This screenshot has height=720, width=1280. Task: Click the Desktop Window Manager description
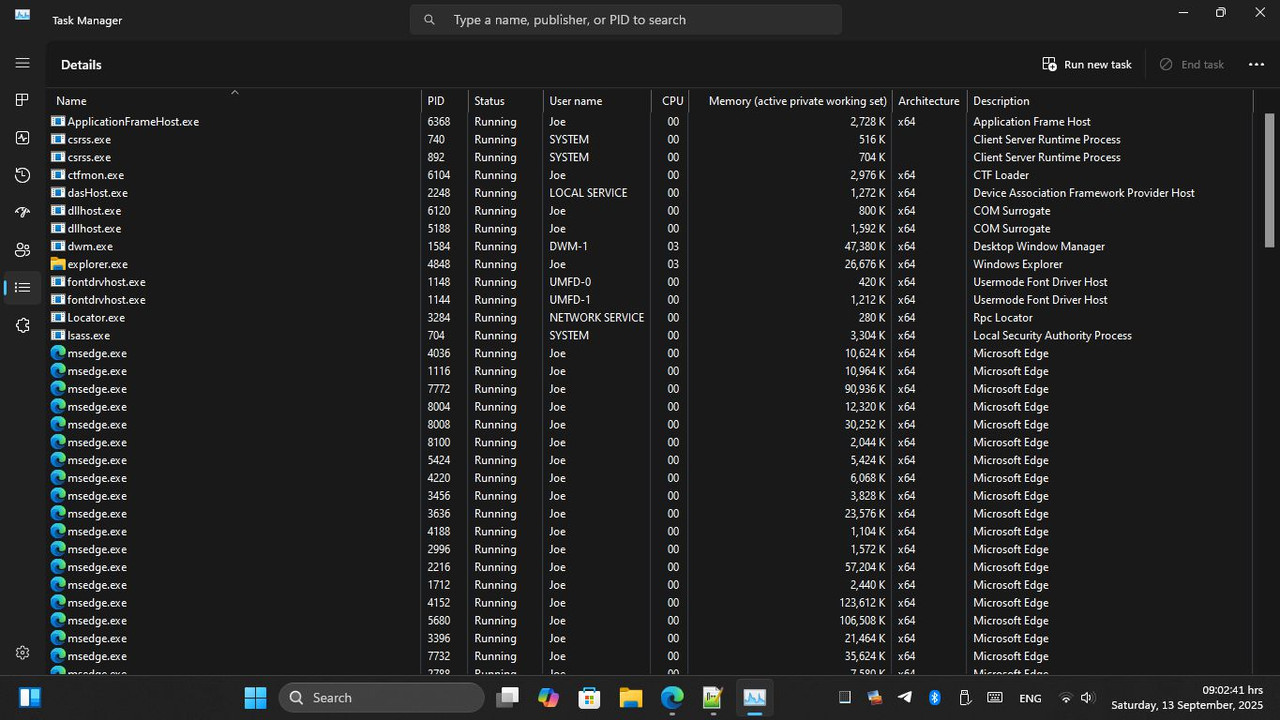1039,246
